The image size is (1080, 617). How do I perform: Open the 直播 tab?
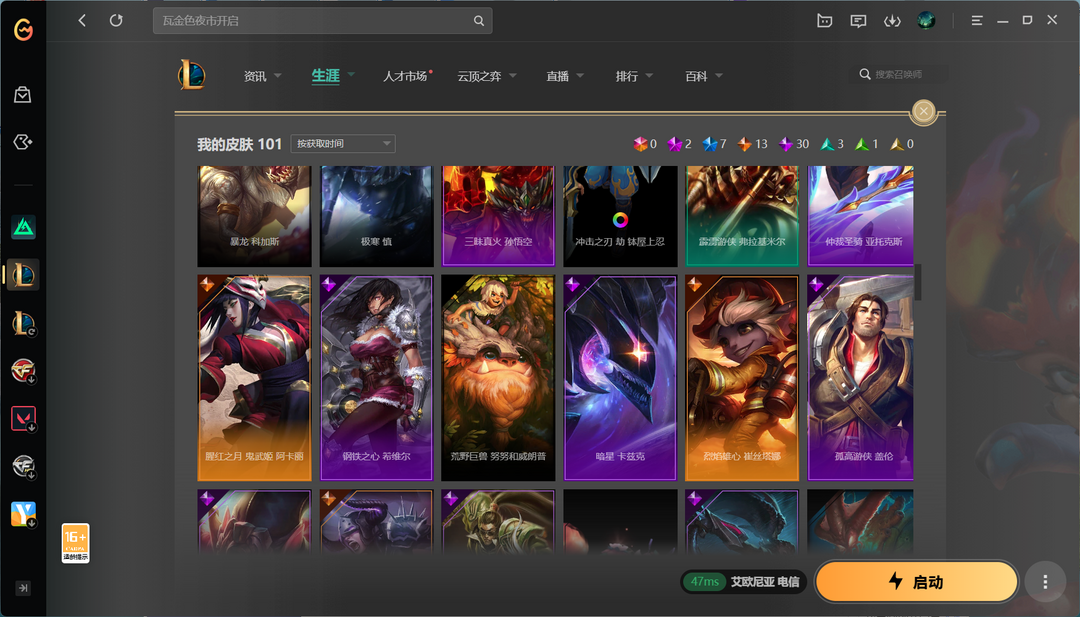557,76
